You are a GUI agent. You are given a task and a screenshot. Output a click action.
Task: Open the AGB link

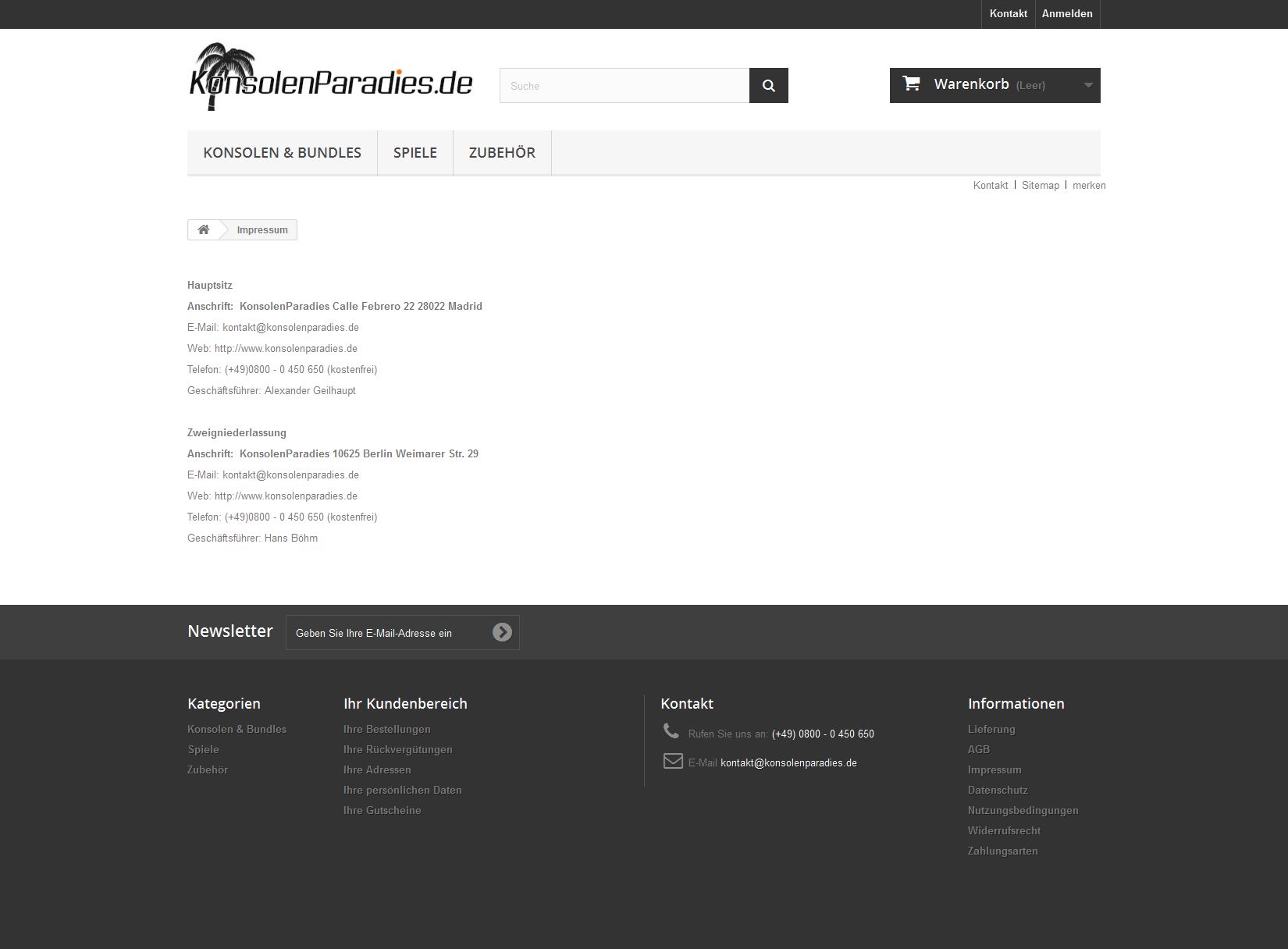[x=979, y=749]
